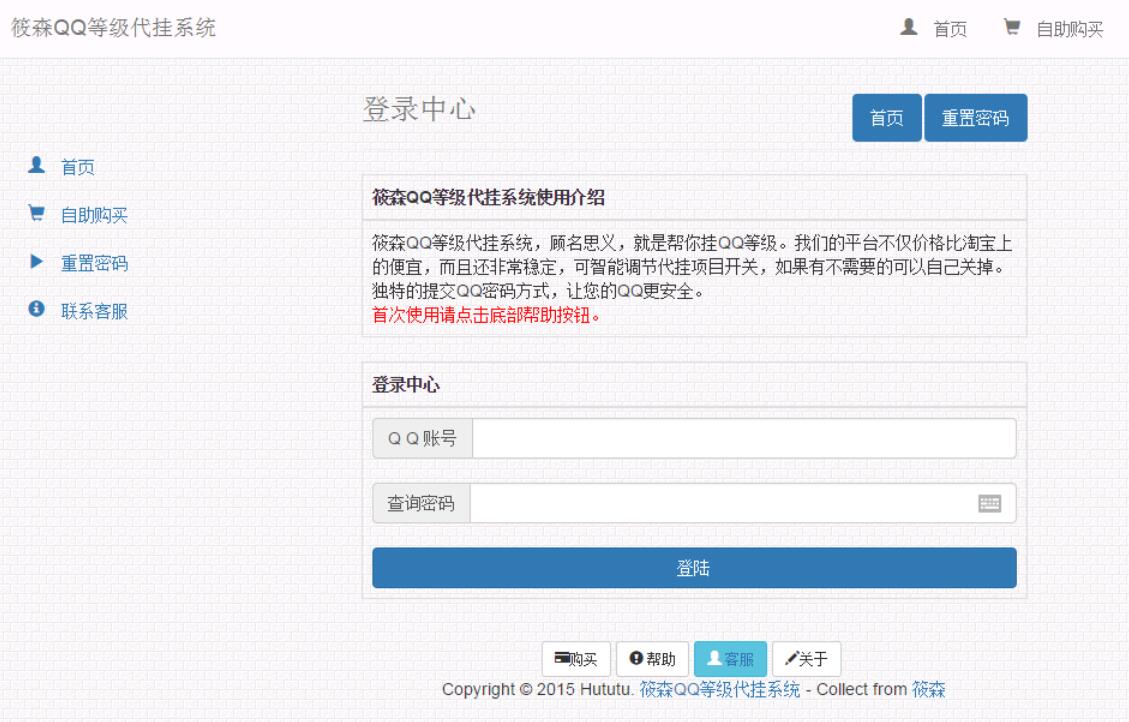Open the 筱森 link after Collect from
Image resolution: width=1129 pixels, height=722 pixels.
tap(928, 690)
